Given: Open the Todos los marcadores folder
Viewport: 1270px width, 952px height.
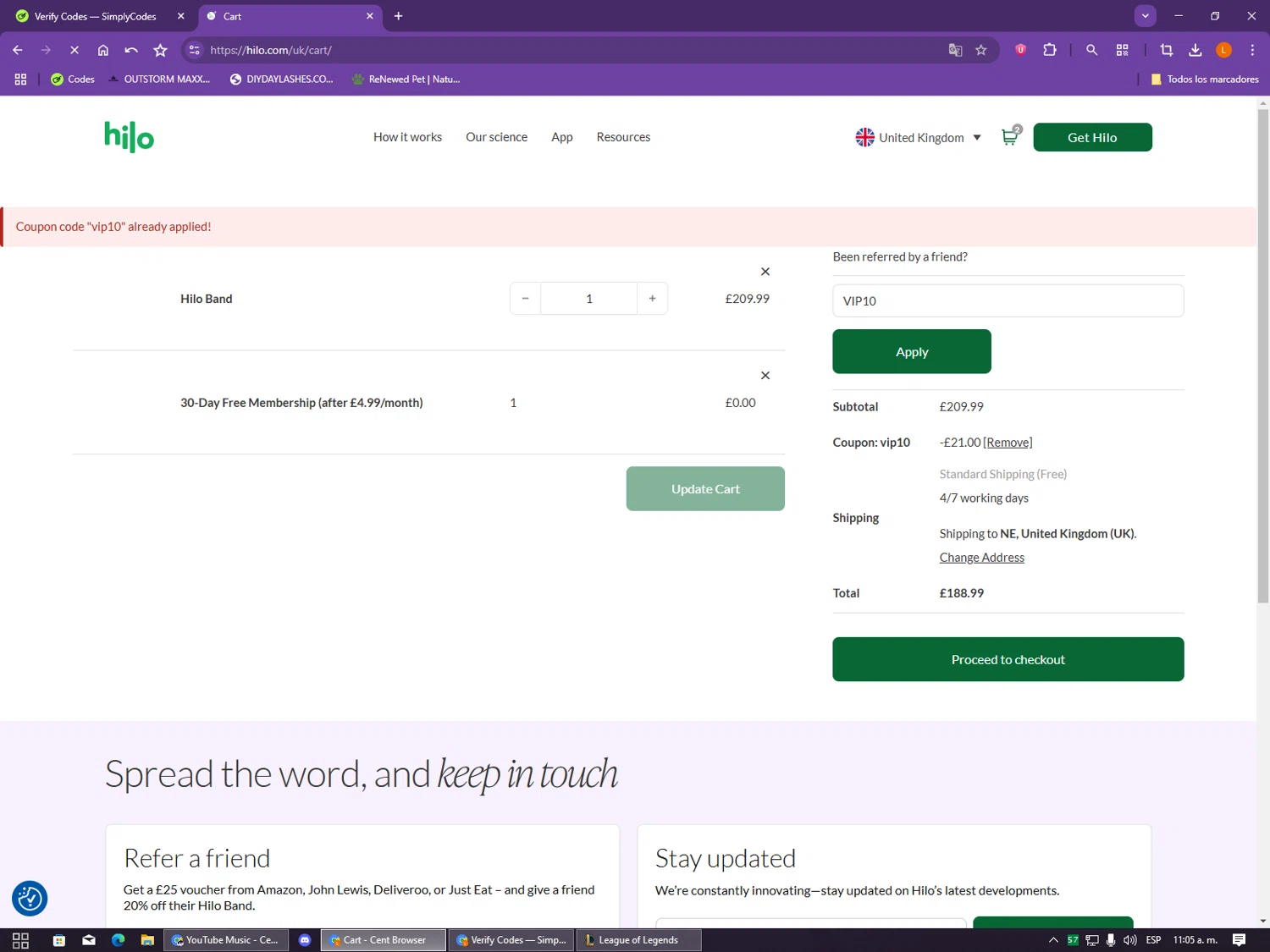Looking at the screenshot, I should click(1204, 79).
